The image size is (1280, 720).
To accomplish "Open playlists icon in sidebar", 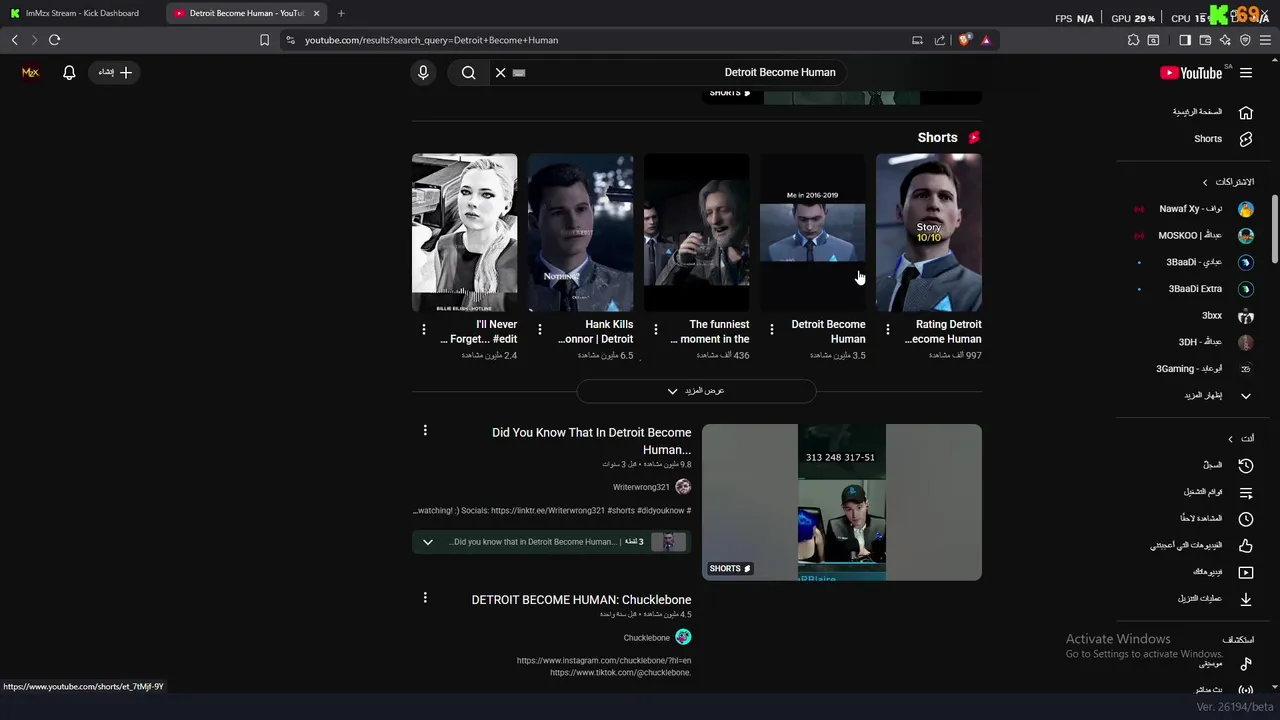I will [1246, 492].
